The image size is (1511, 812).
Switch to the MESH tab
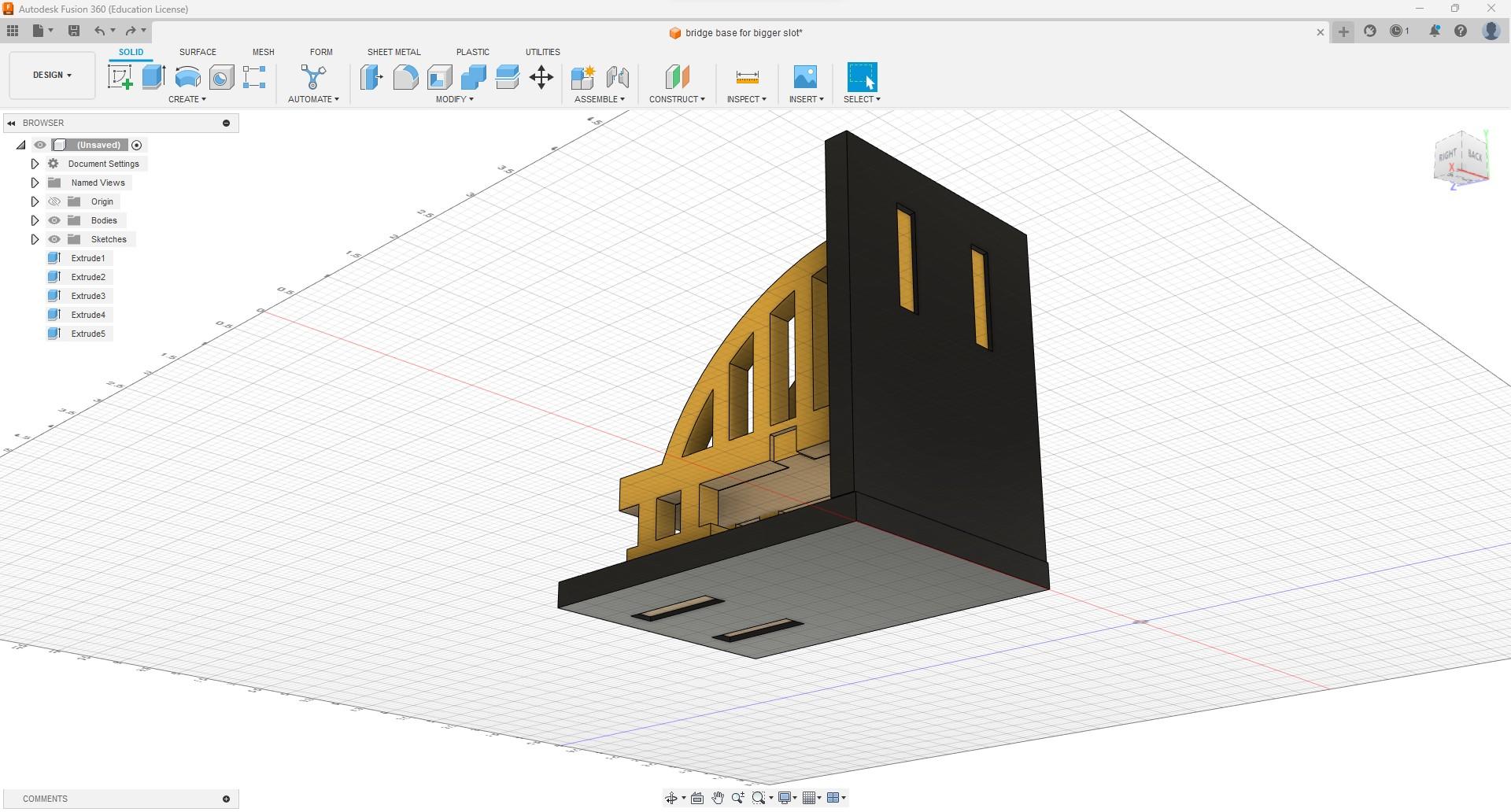(x=263, y=52)
